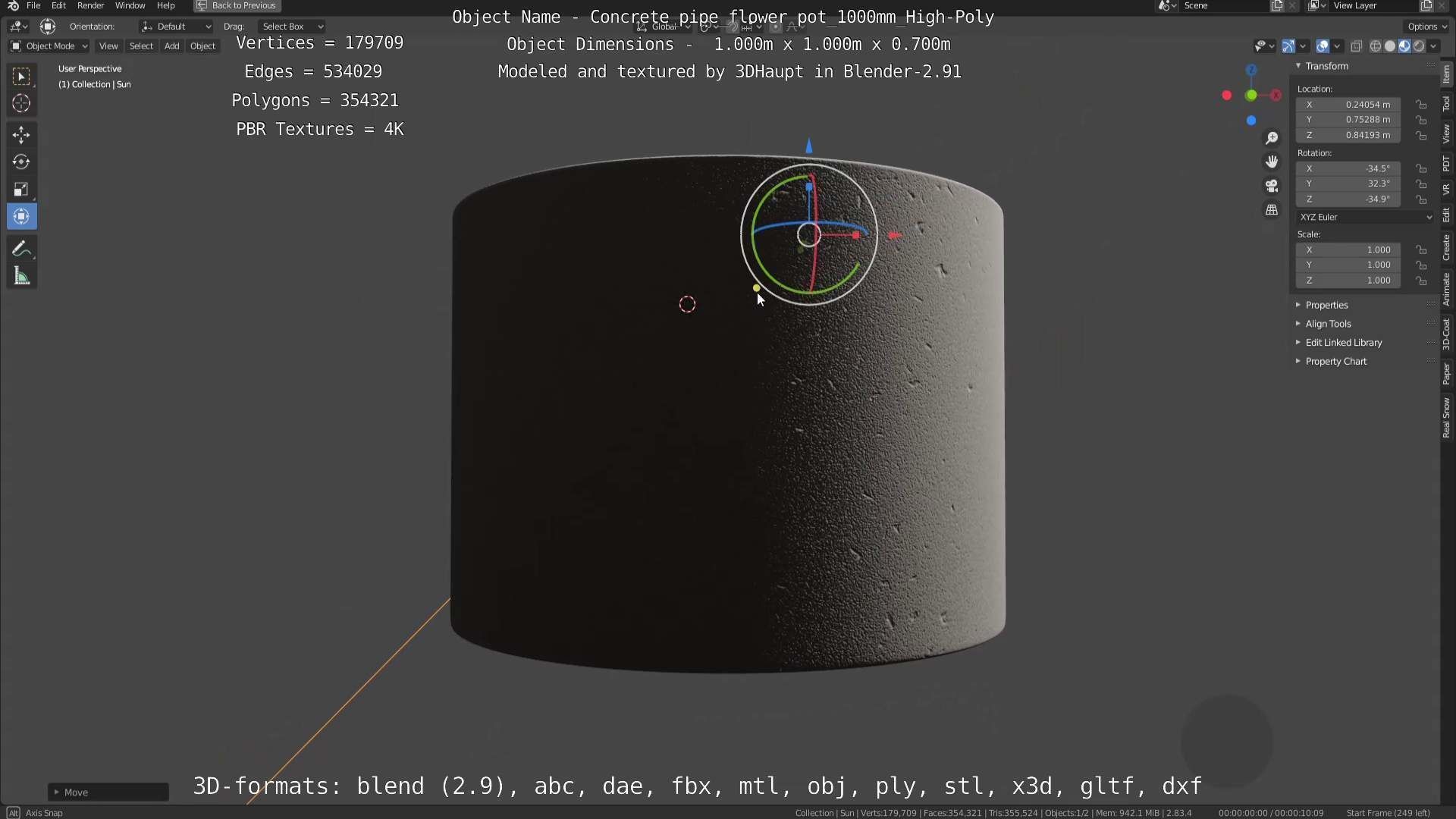Select the Rotate tool
The image size is (1456, 819).
(x=21, y=162)
